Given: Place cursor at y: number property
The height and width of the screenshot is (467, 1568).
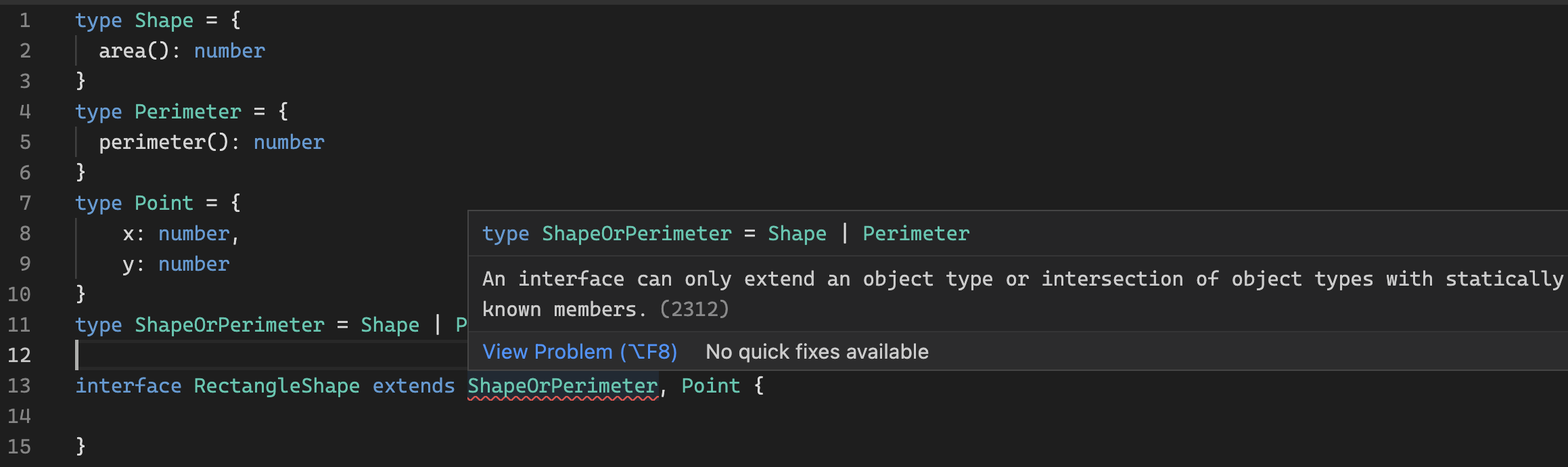Looking at the screenshot, I should pyautogui.click(x=176, y=264).
